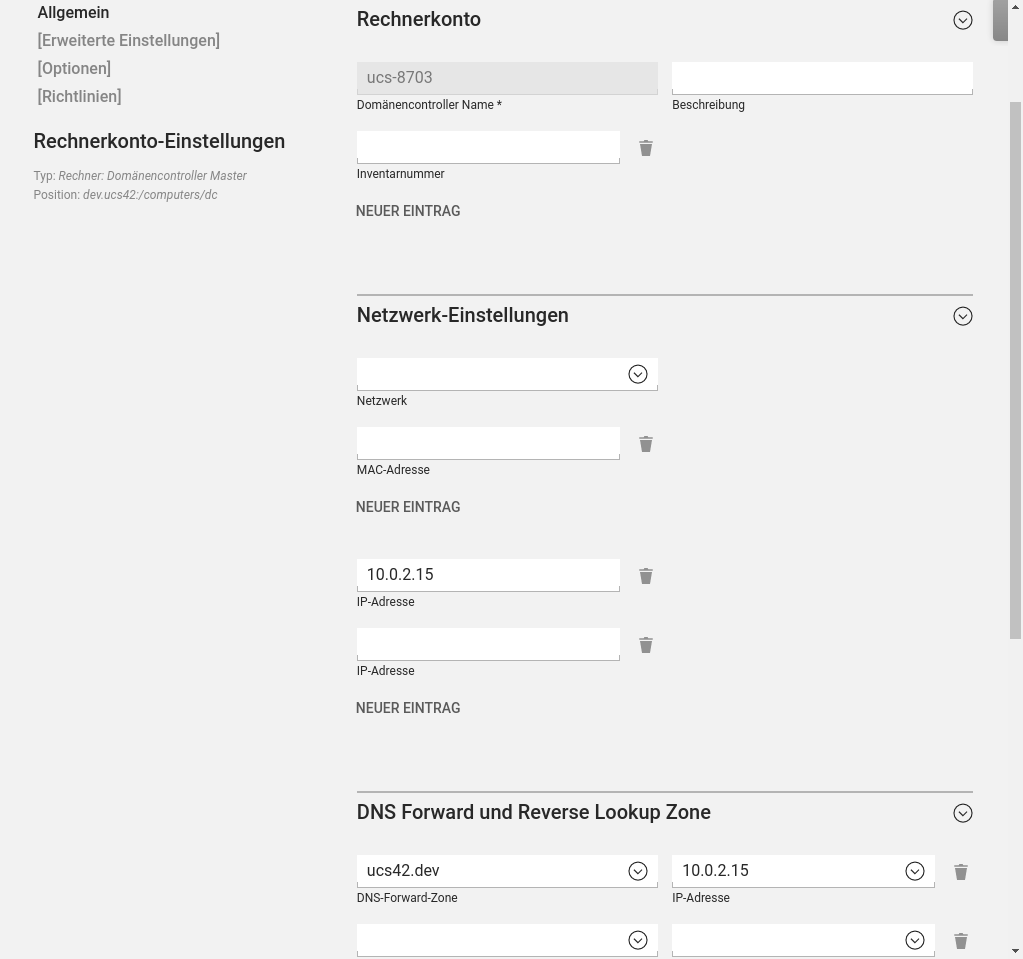Click trash icon beside empty IP-Adresse field
1023x959 pixels.
click(x=646, y=645)
